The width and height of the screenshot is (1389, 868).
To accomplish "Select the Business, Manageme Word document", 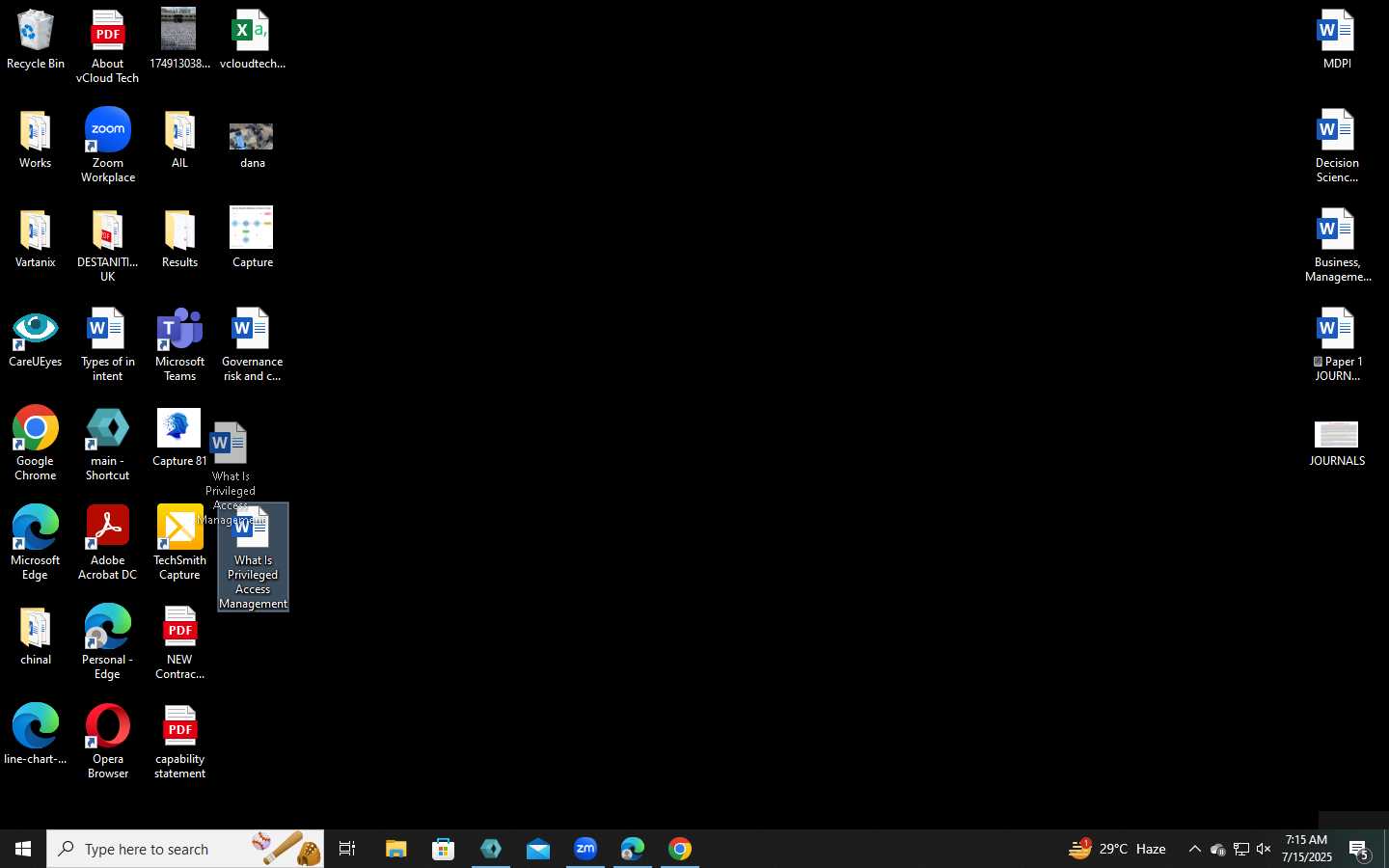I will tap(1337, 246).
